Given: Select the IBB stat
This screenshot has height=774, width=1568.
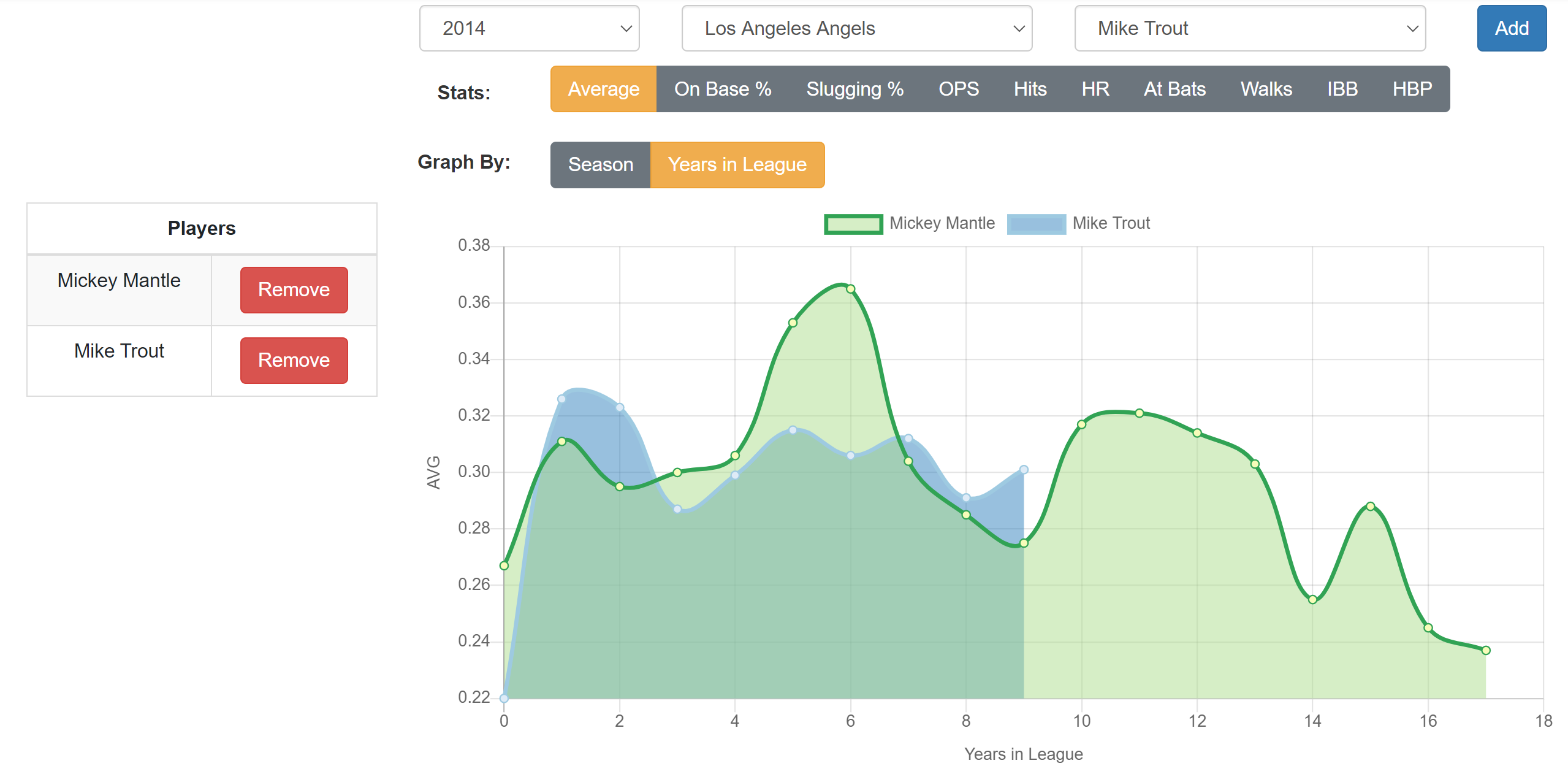Looking at the screenshot, I should point(1342,89).
